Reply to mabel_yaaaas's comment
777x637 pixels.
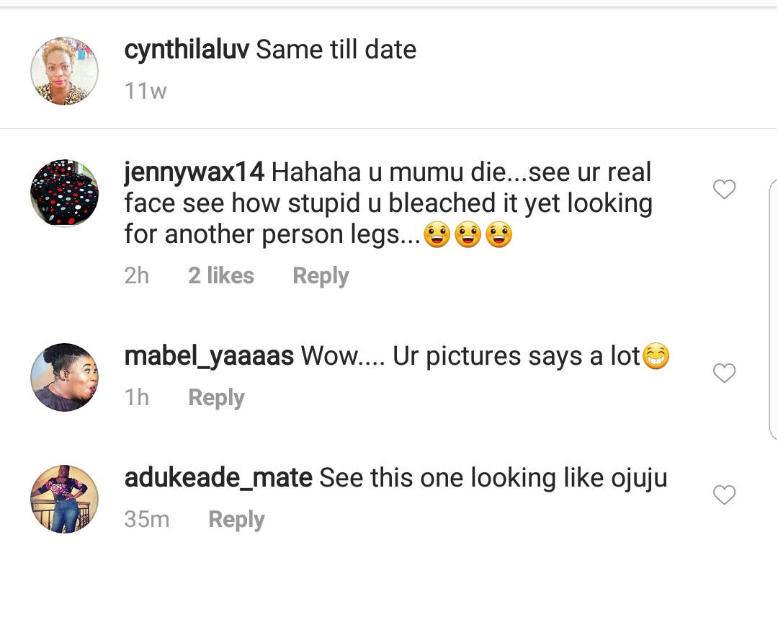click(x=216, y=398)
